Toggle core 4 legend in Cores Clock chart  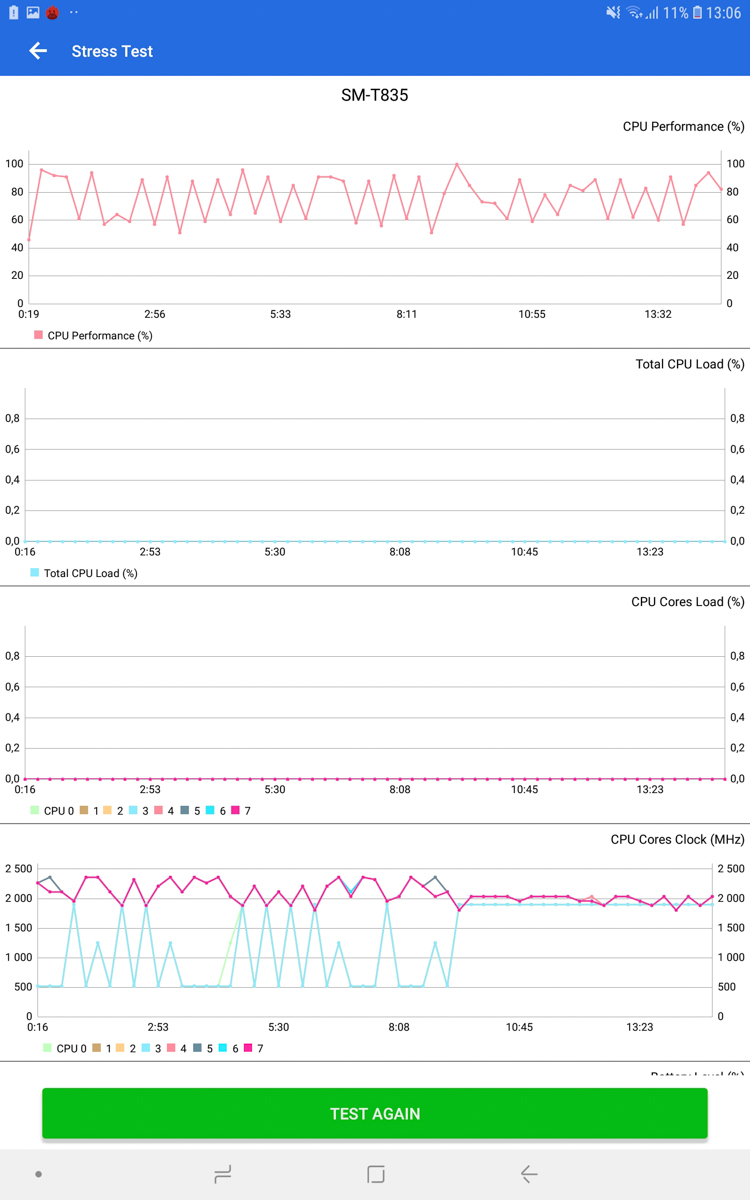tap(177, 1048)
